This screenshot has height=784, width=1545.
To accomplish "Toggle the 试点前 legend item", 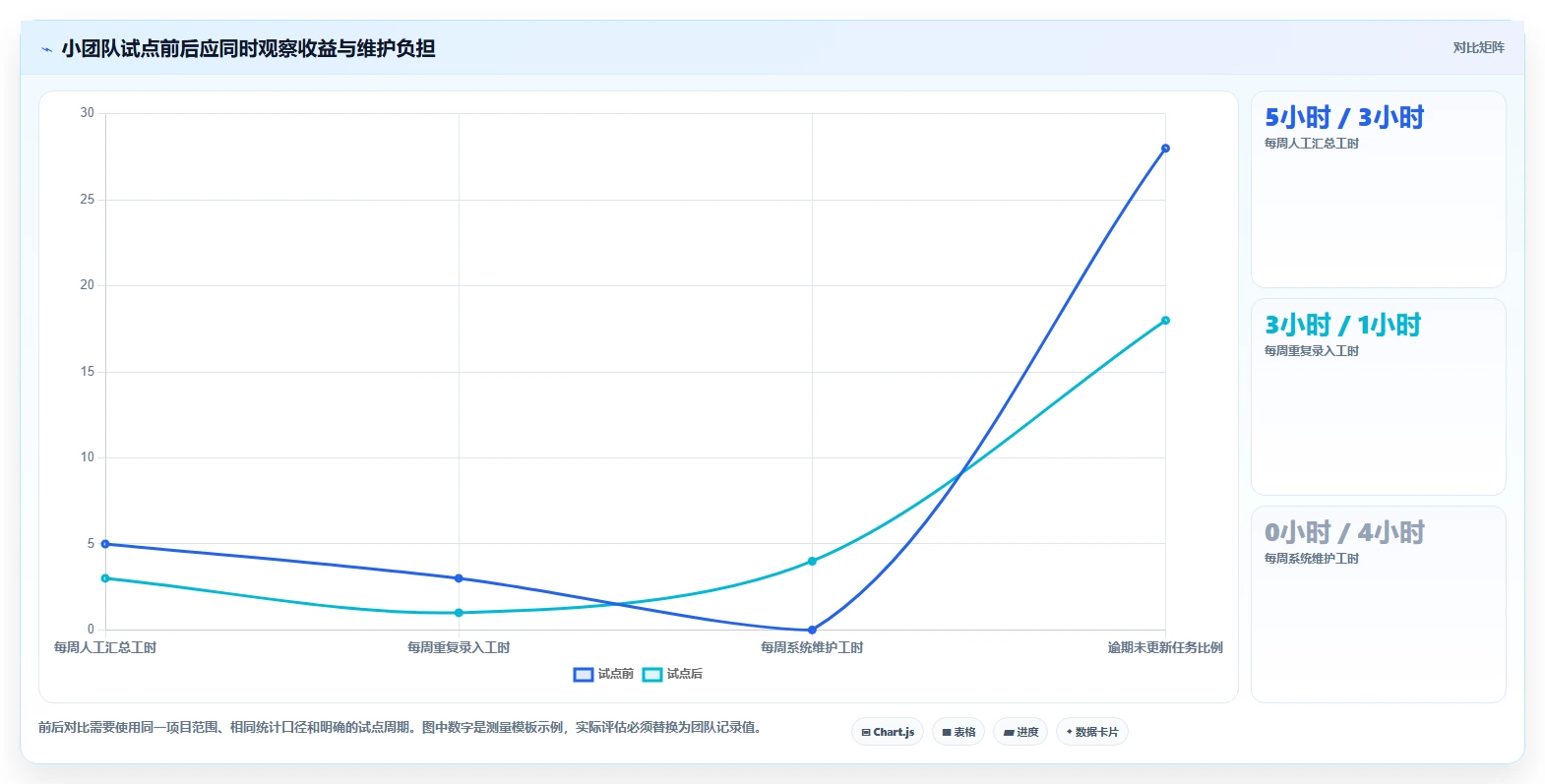I will 603,674.
